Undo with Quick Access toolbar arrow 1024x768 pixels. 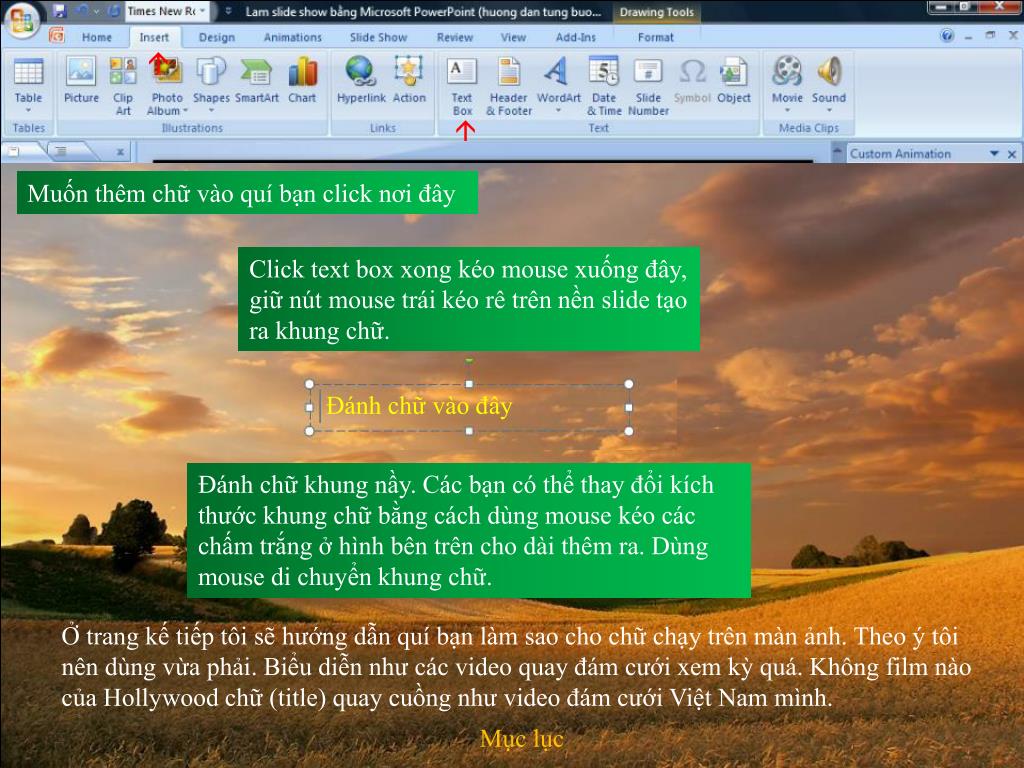click(82, 11)
